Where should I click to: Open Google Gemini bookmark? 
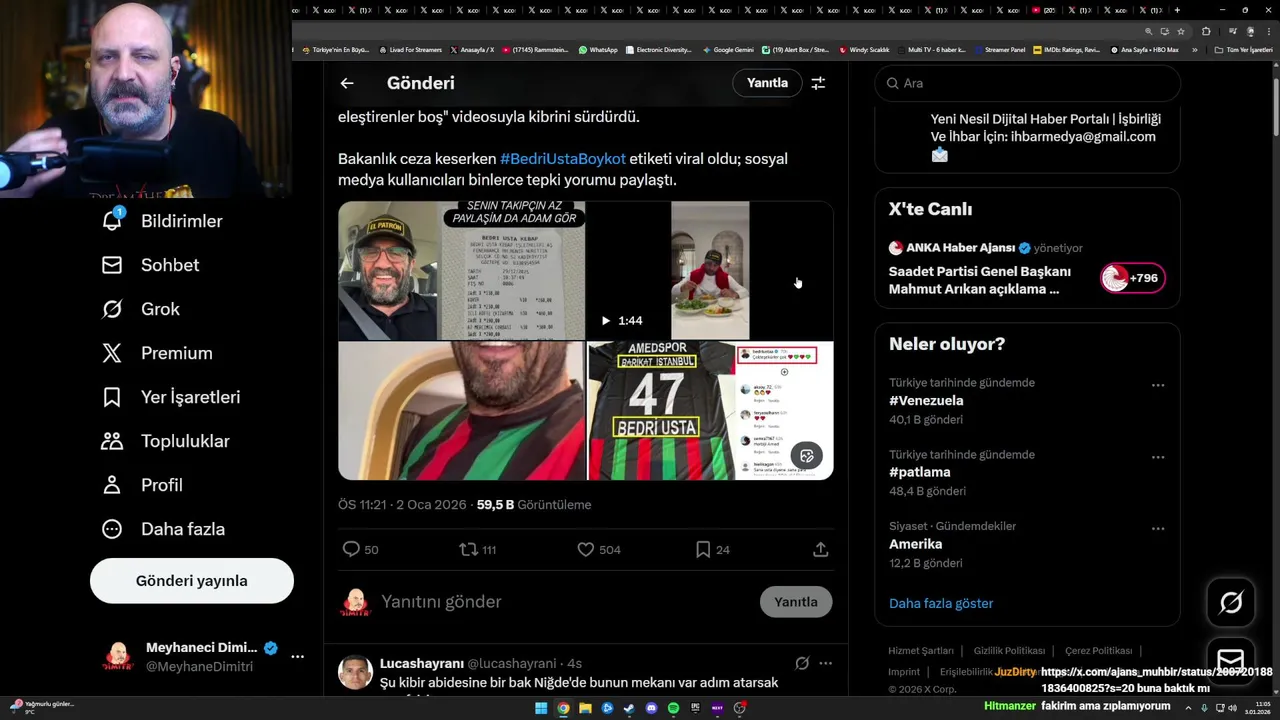tap(728, 49)
